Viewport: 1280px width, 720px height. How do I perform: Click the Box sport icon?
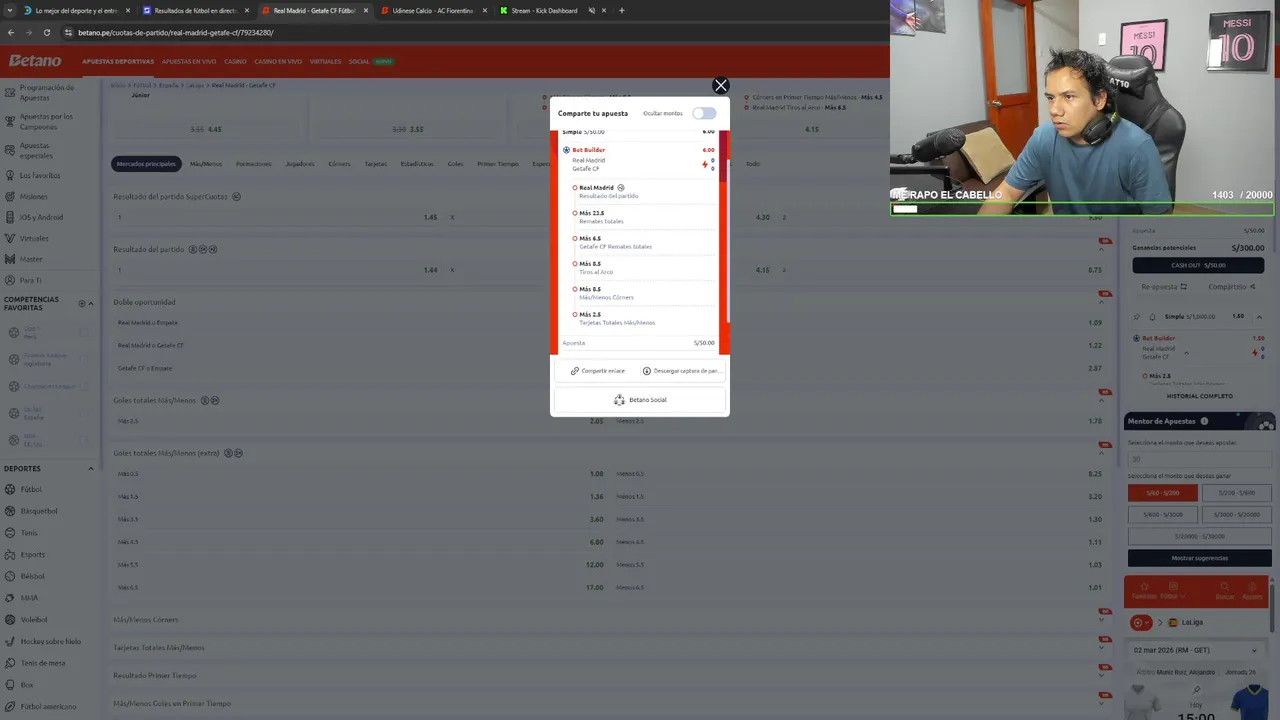9,685
